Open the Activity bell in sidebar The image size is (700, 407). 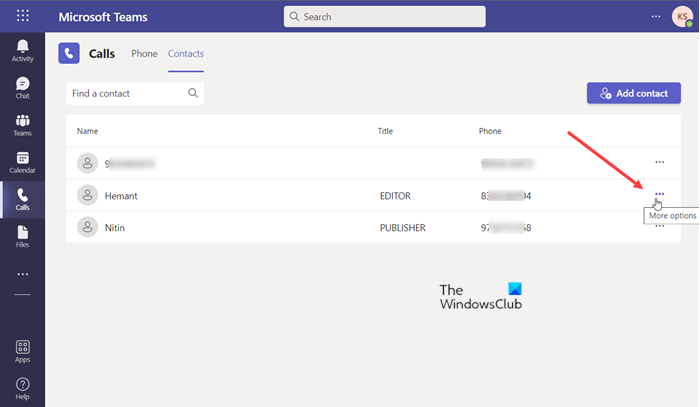pos(22,50)
